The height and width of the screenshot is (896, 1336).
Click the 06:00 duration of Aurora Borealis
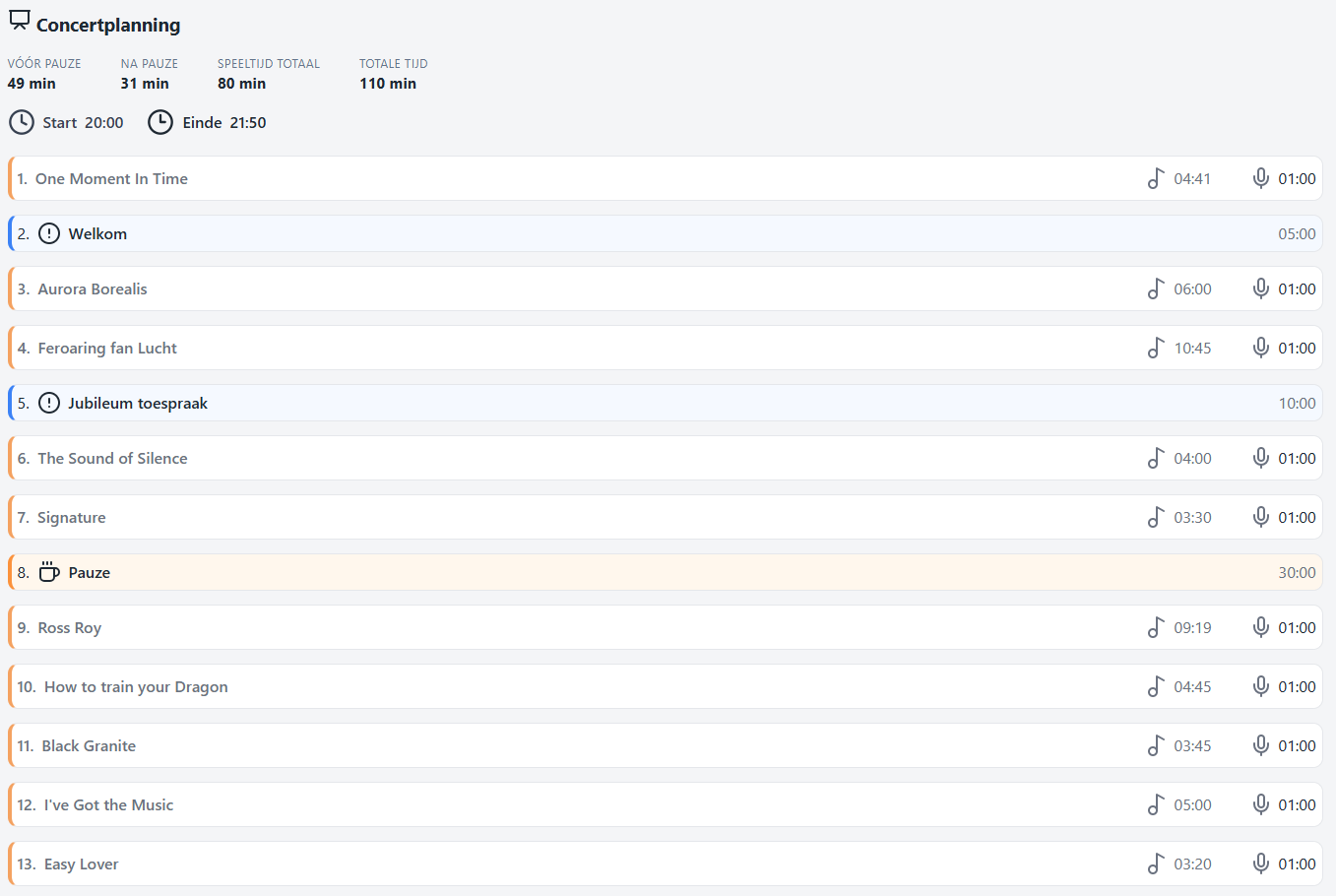pos(1192,288)
